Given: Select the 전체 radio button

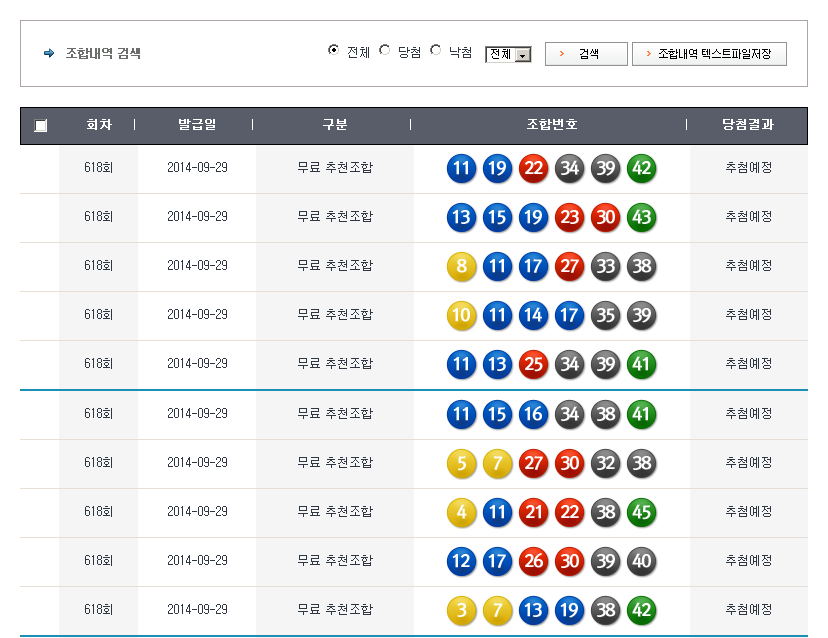Looking at the screenshot, I should click(x=333, y=50).
